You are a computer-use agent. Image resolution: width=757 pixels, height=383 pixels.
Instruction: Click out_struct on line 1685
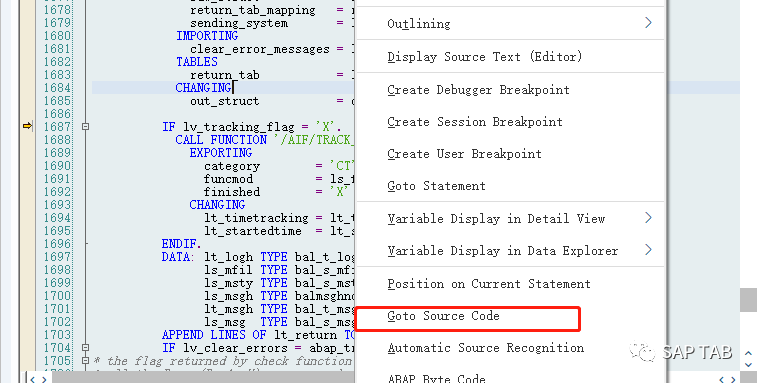(224, 101)
